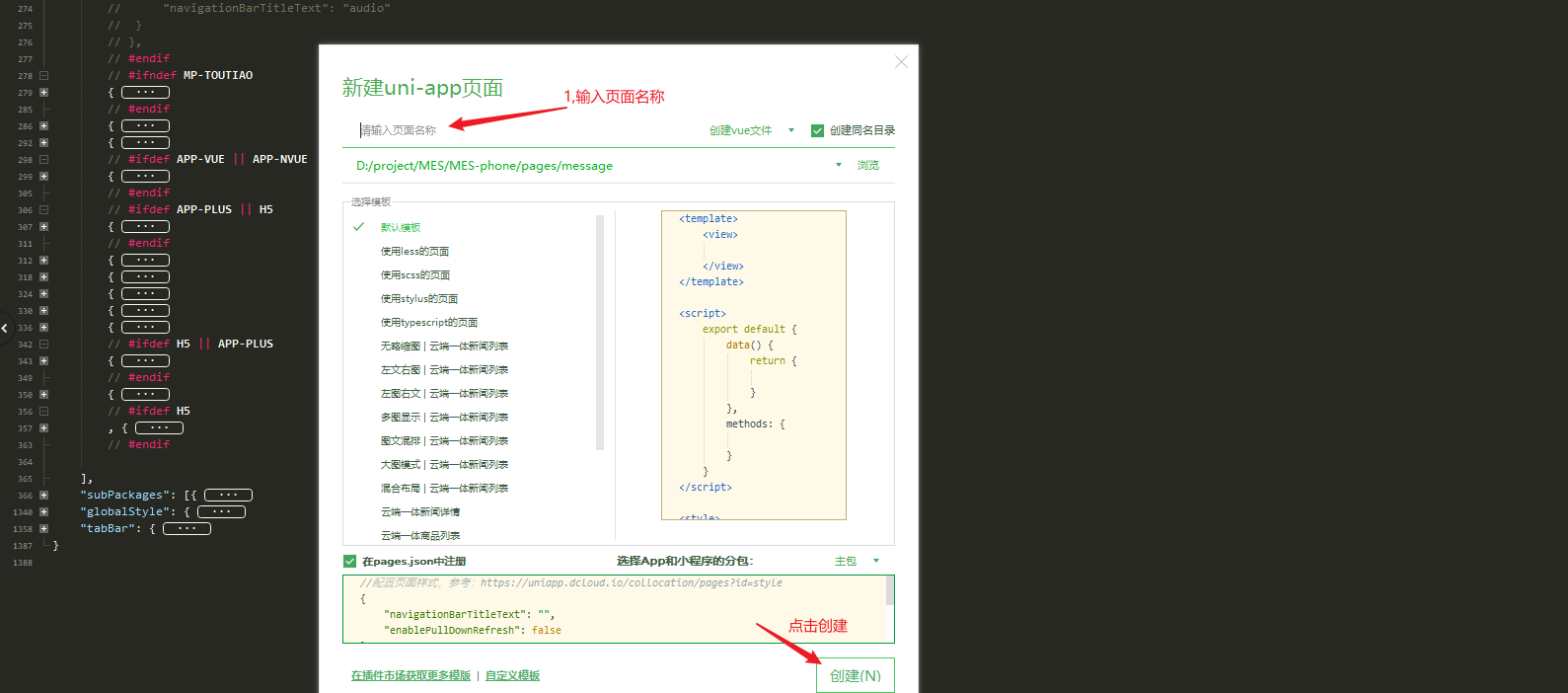Click the 创建(N) button
Image resolution: width=1568 pixels, height=693 pixels.
coord(856,675)
